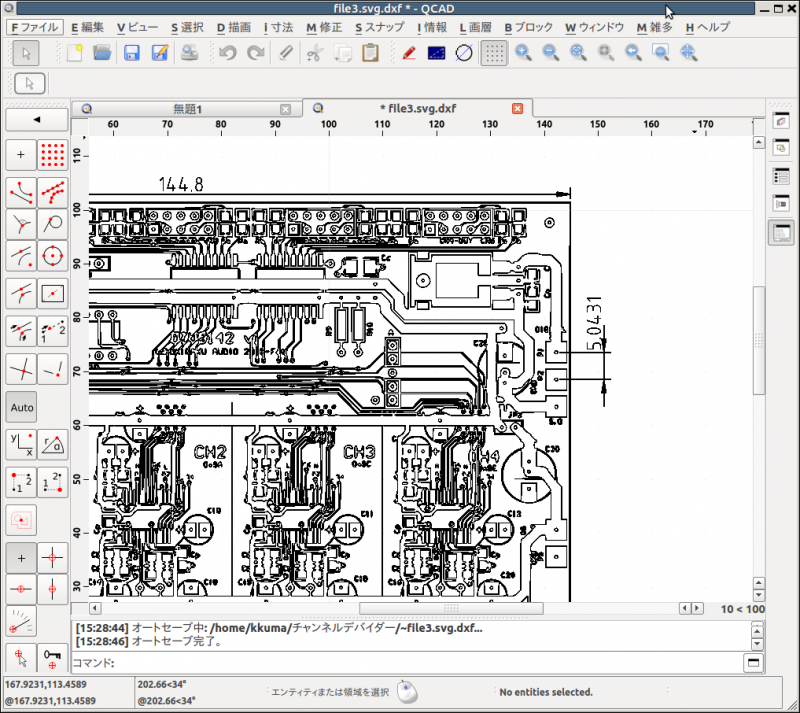Select the Snap Grid red dots tool
Image resolution: width=800 pixels, height=713 pixels.
[x=52, y=155]
